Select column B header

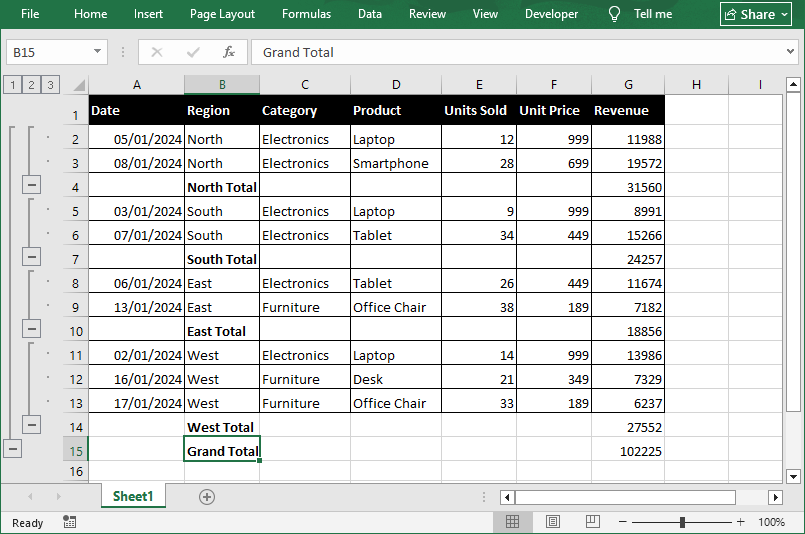(222, 85)
